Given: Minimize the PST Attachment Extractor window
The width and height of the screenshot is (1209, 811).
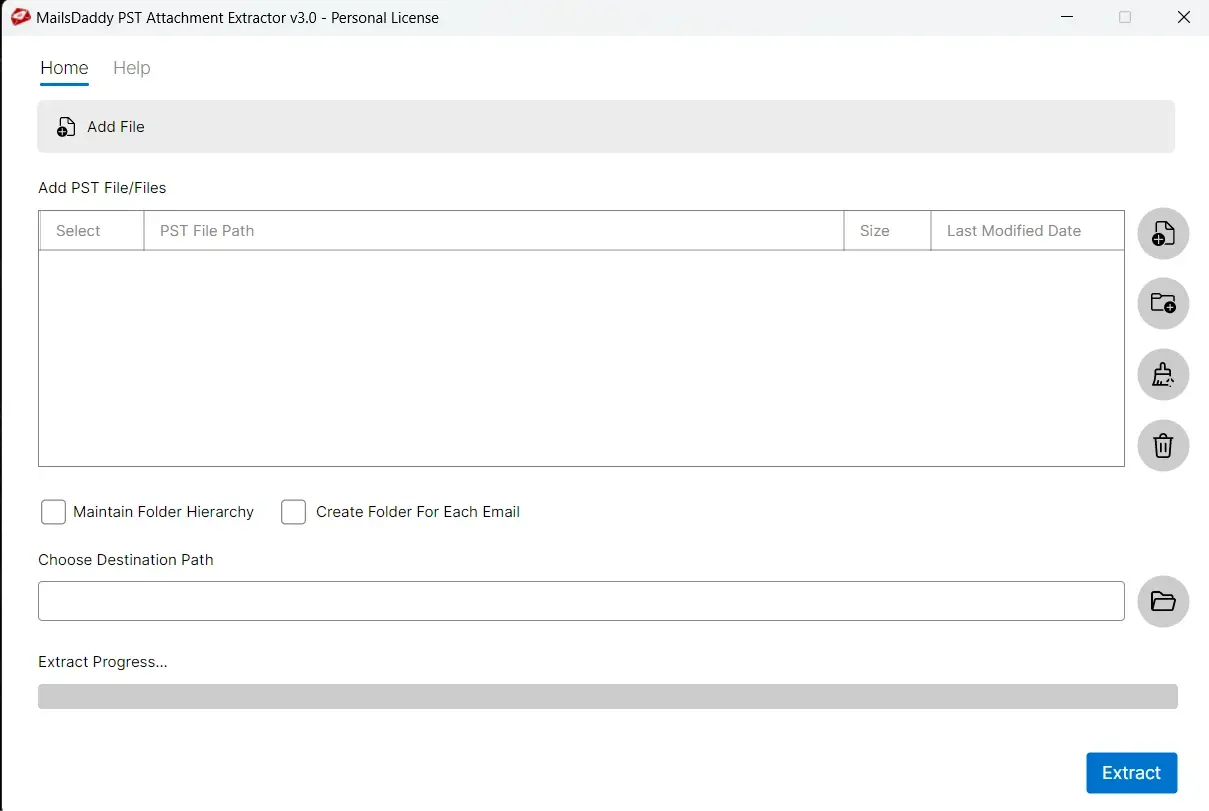Looking at the screenshot, I should 1066,17.
